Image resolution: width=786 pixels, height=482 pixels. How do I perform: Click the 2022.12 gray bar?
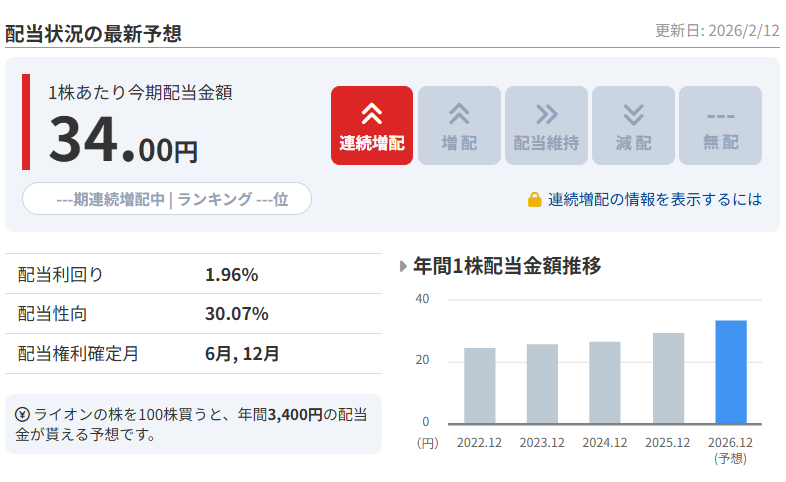coord(480,385)
